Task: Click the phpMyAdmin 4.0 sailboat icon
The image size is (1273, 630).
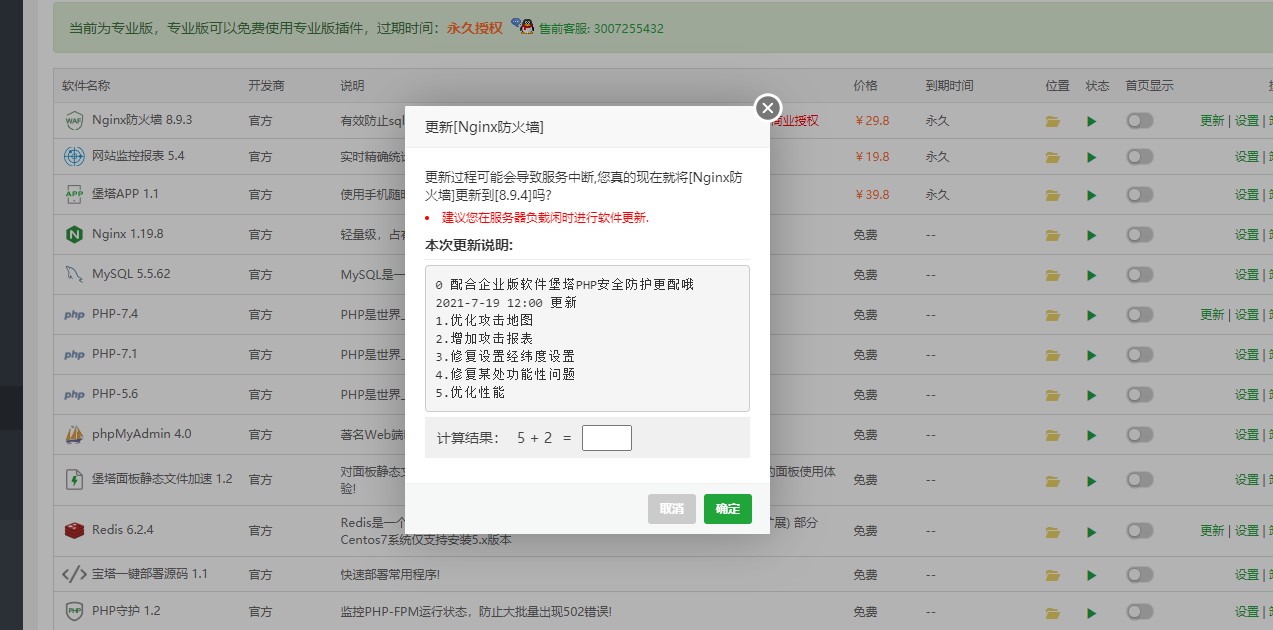Action: coord(74,434)
